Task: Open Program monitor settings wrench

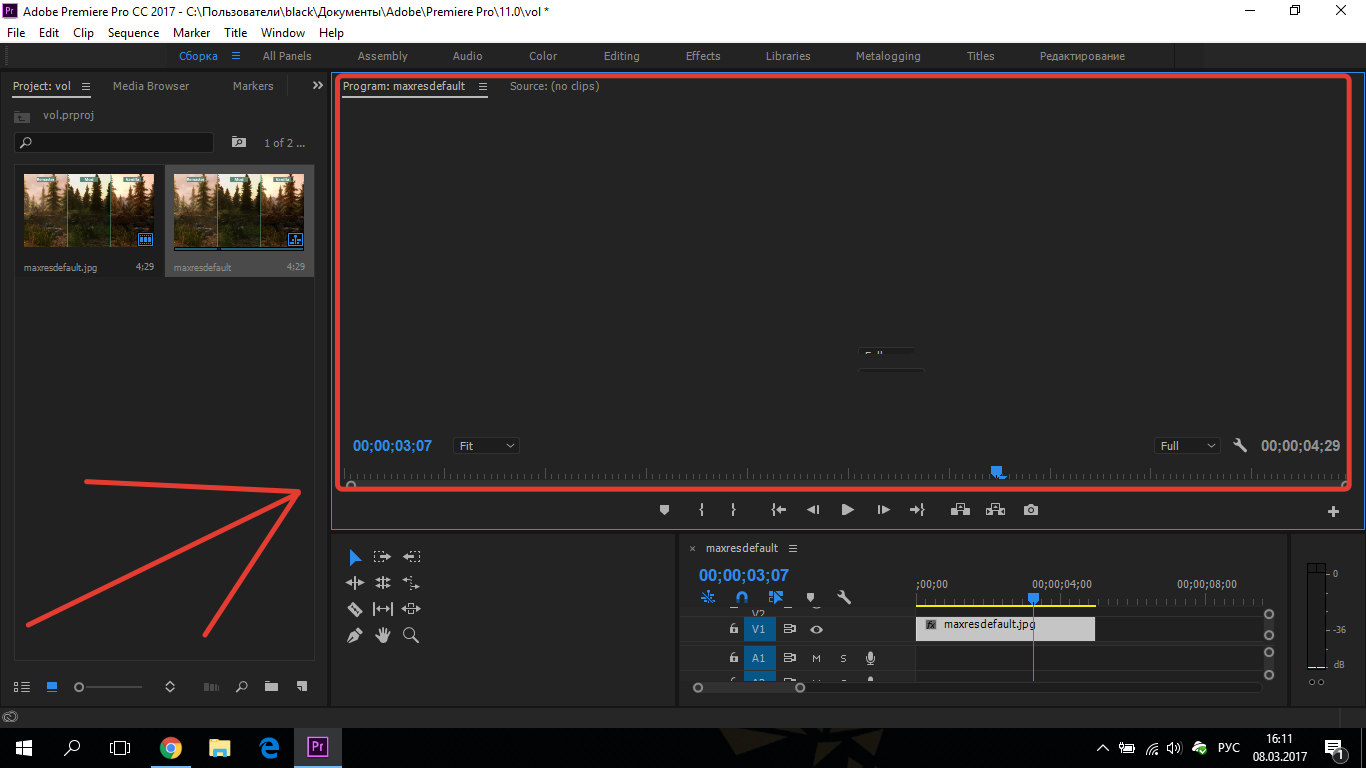Action: coord(1240,446)
